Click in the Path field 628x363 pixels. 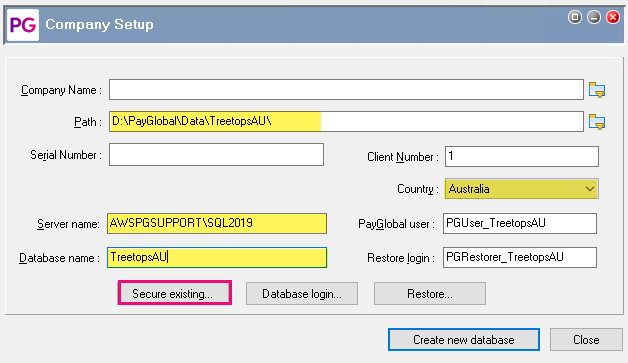[x=346, y=121]
